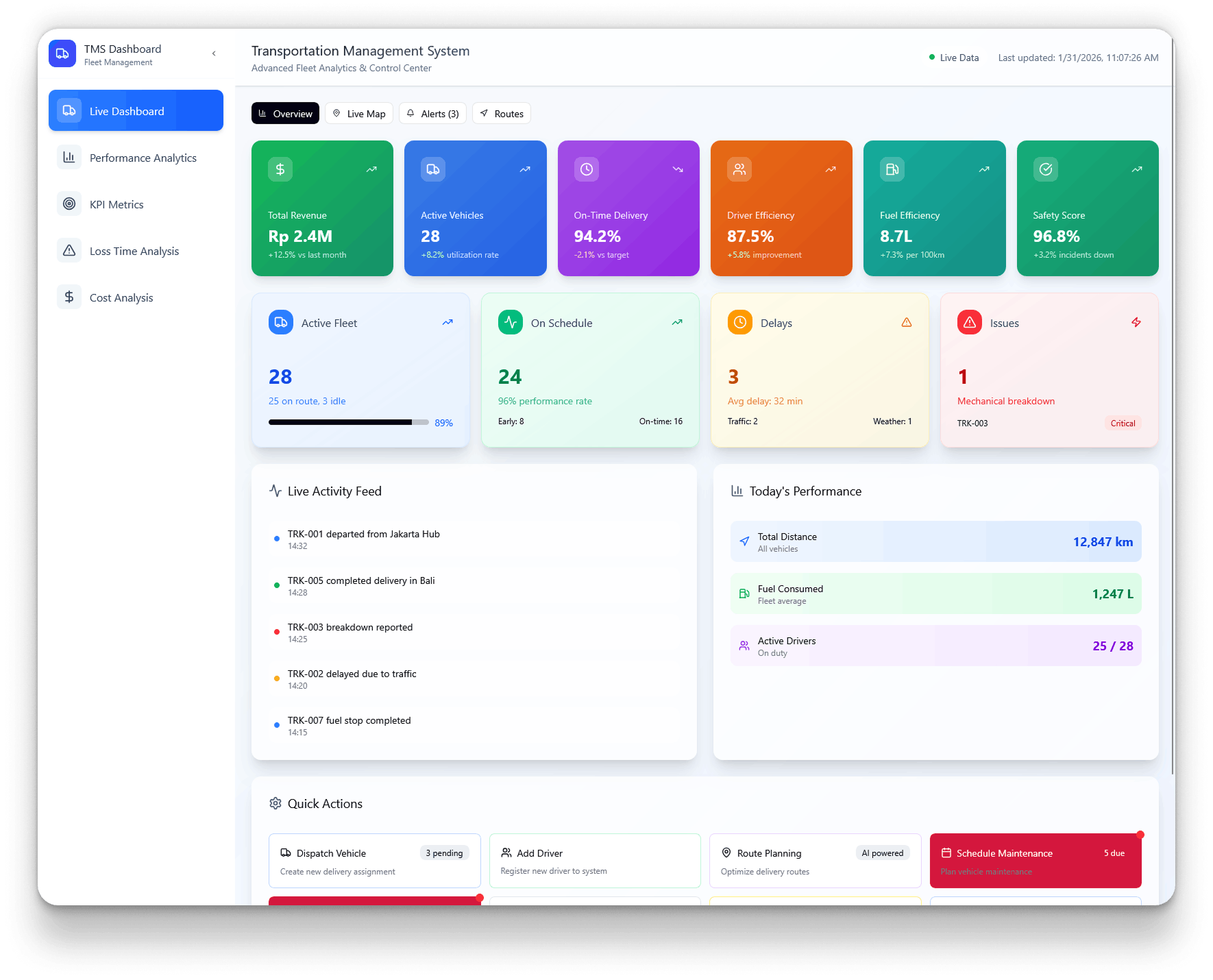
Task: Click the Total Revenue dollar icon
Action: click(x=280, y=169)
